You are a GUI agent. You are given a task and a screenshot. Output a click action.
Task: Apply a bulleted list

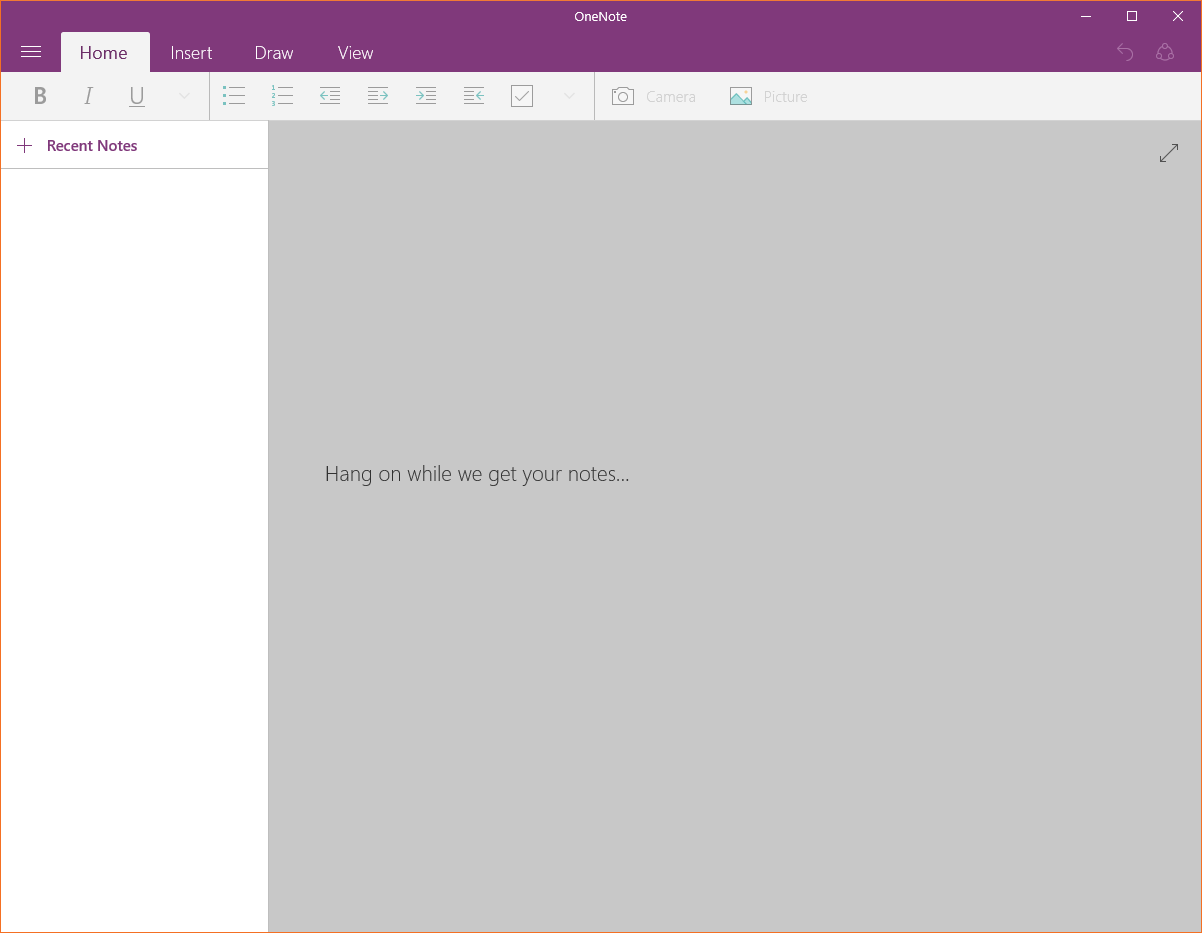tap(234, 96)
